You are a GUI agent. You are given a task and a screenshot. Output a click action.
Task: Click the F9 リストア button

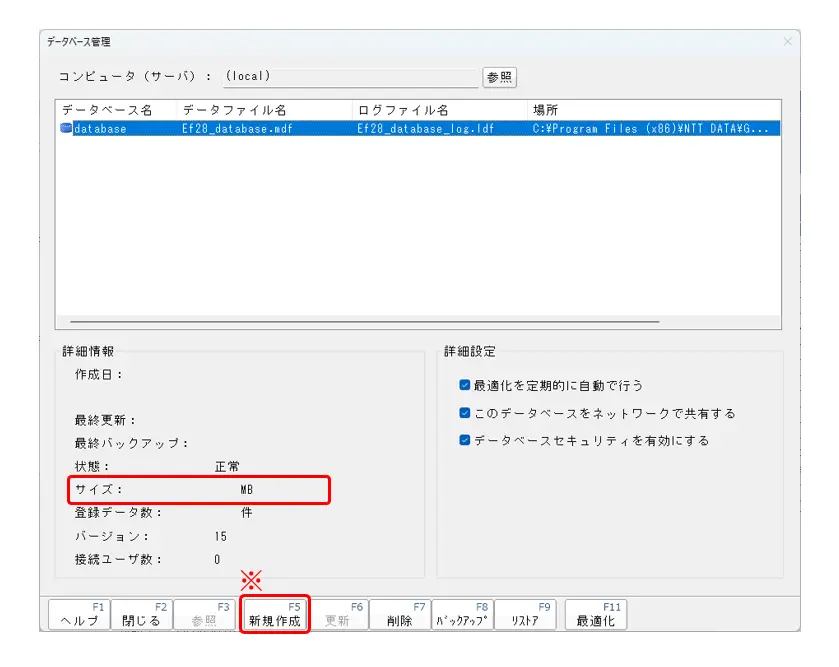(x=525, y=615)
